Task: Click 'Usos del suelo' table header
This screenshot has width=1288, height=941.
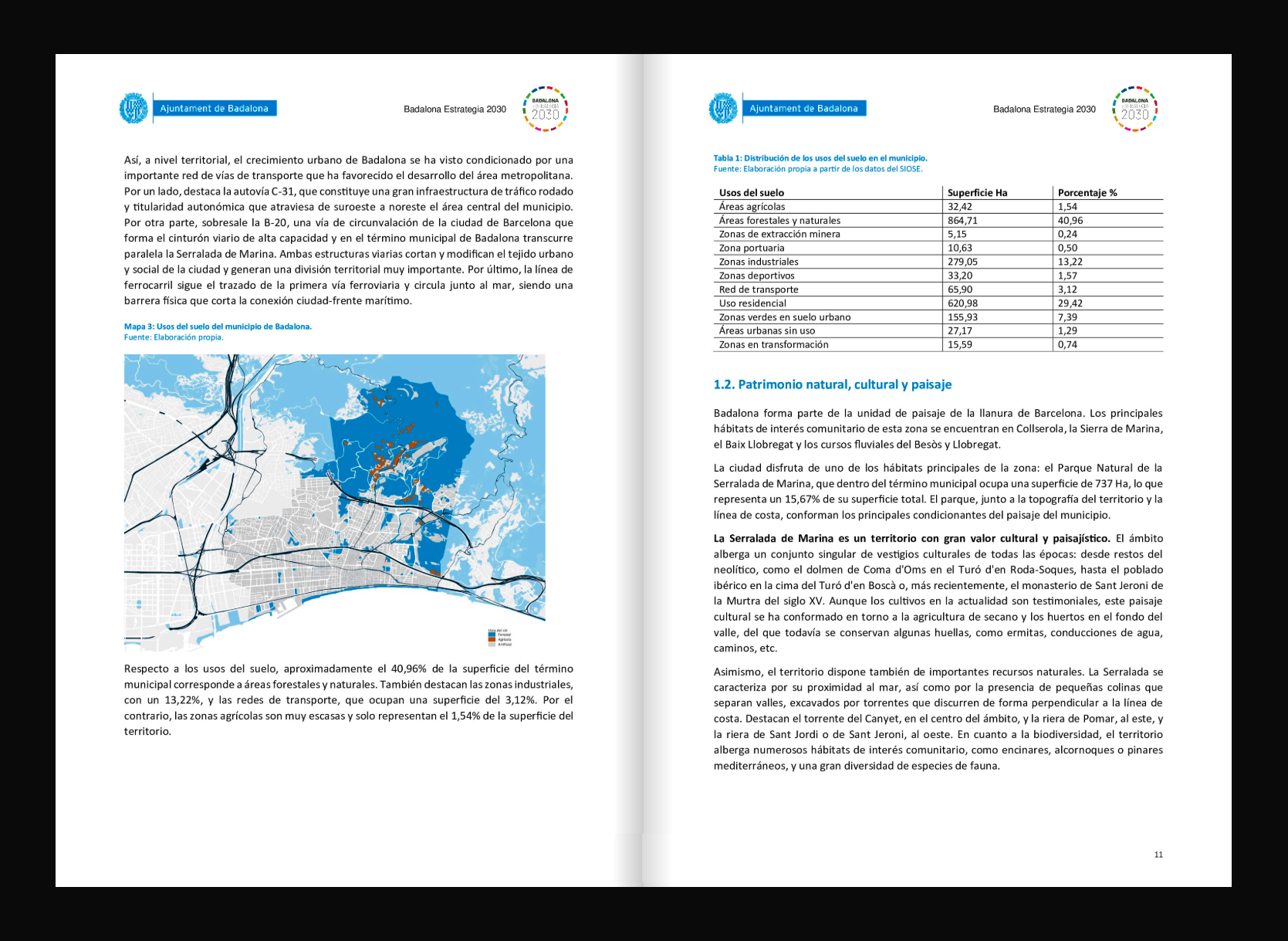Action: [752, 193]
